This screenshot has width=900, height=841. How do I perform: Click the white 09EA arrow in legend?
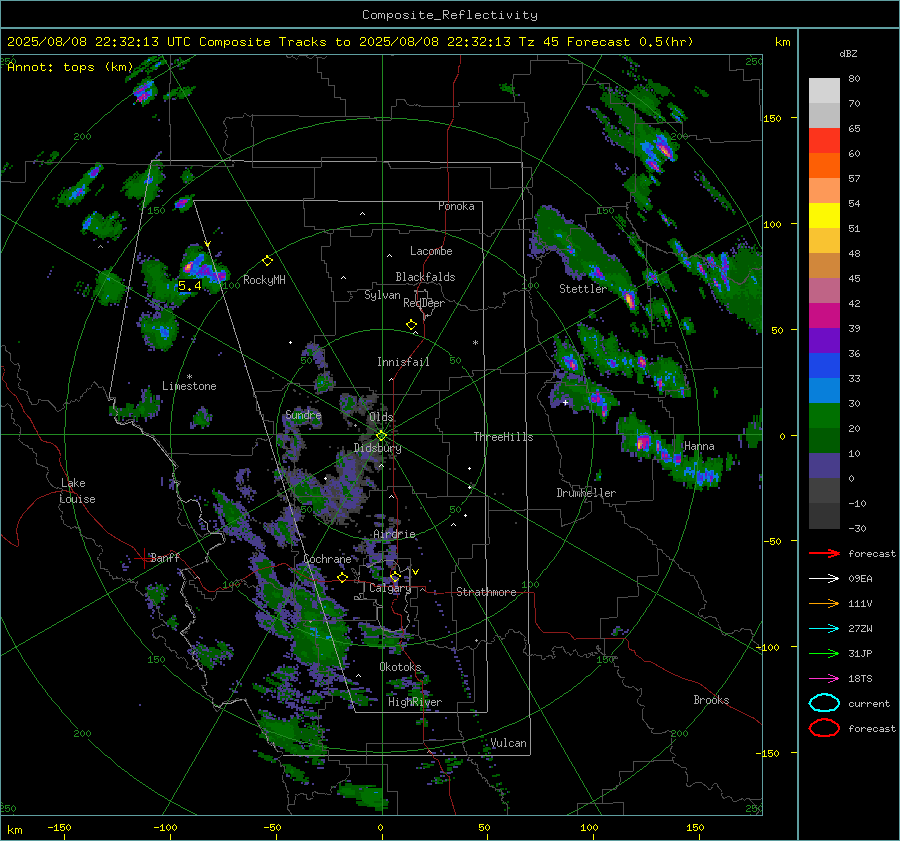click(x=824, y=578)
